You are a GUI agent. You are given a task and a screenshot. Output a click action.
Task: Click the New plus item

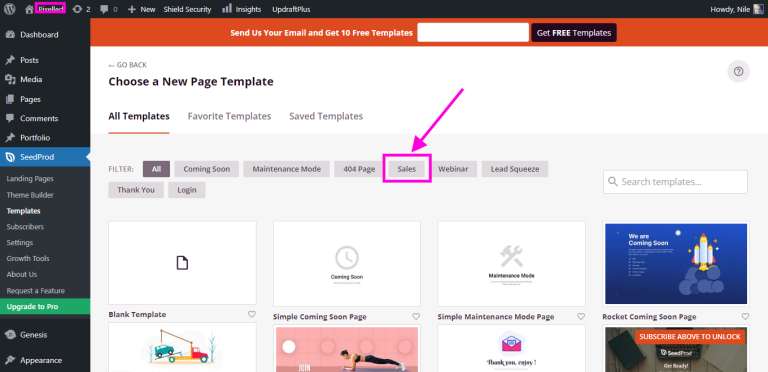coord(141,9)
